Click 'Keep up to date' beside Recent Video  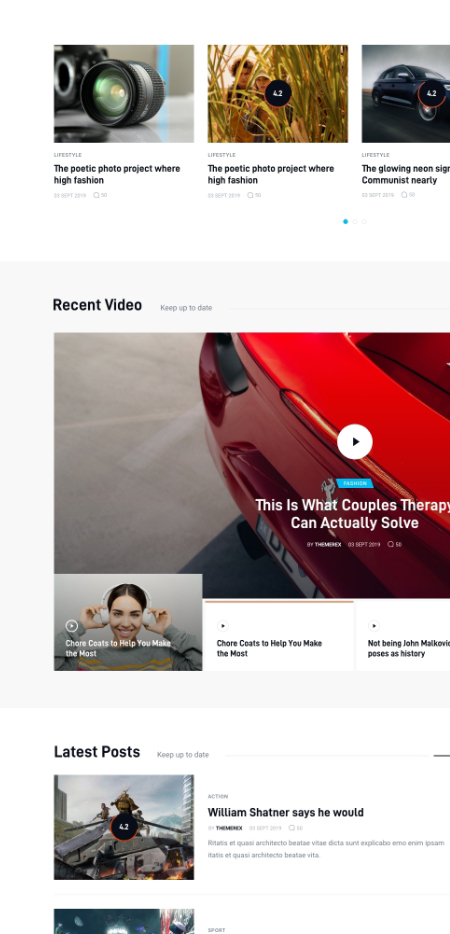(x=186, y=308)
